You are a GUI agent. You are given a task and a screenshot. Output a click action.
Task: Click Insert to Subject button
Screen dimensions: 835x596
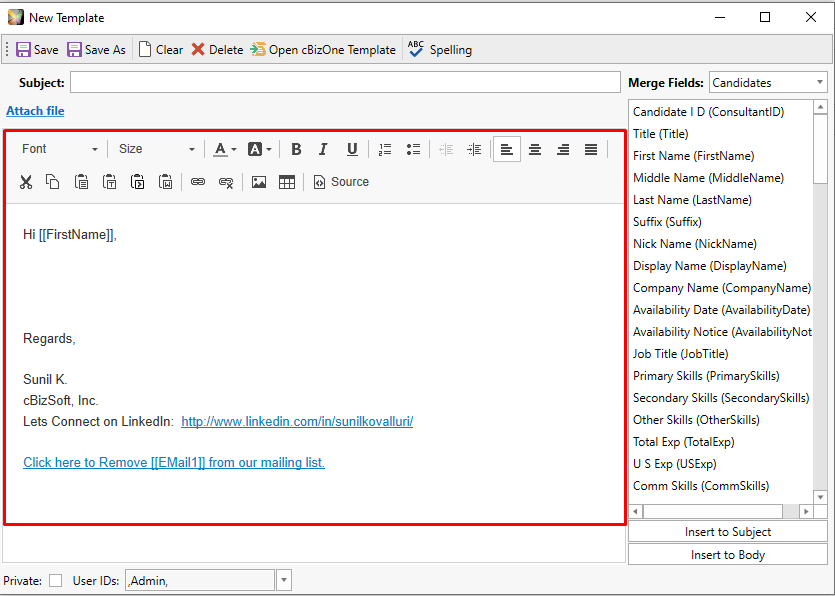728,532
